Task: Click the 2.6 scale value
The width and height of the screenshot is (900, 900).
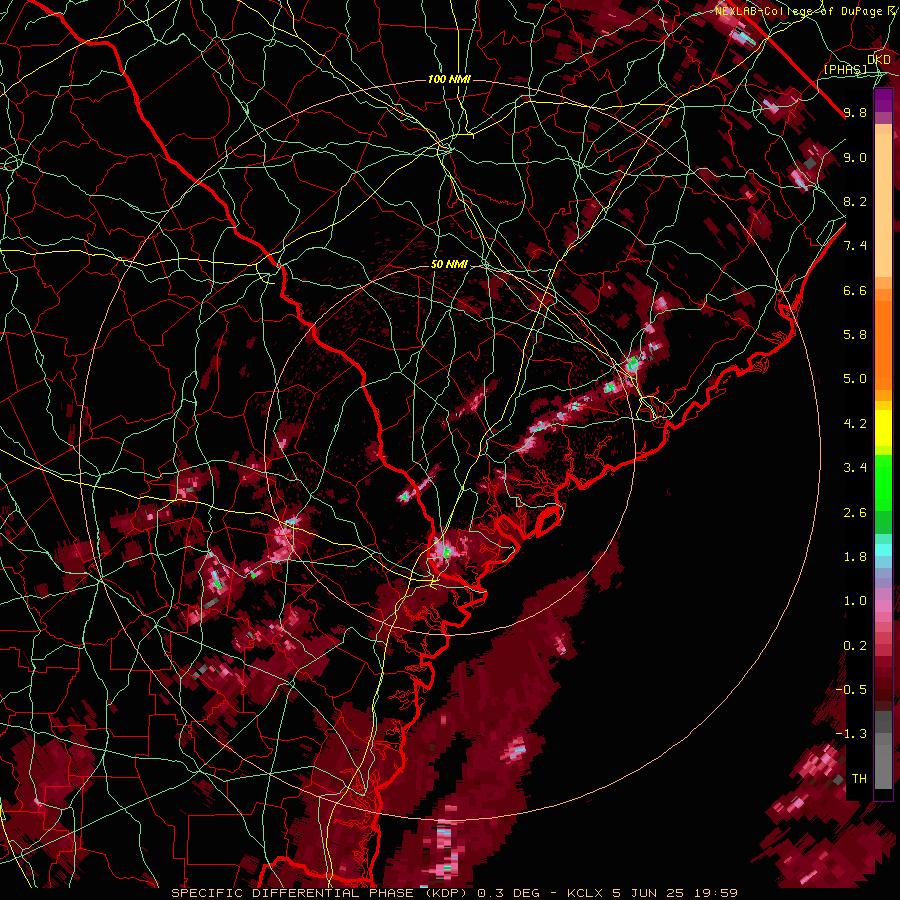Action: tap(855, 513)
